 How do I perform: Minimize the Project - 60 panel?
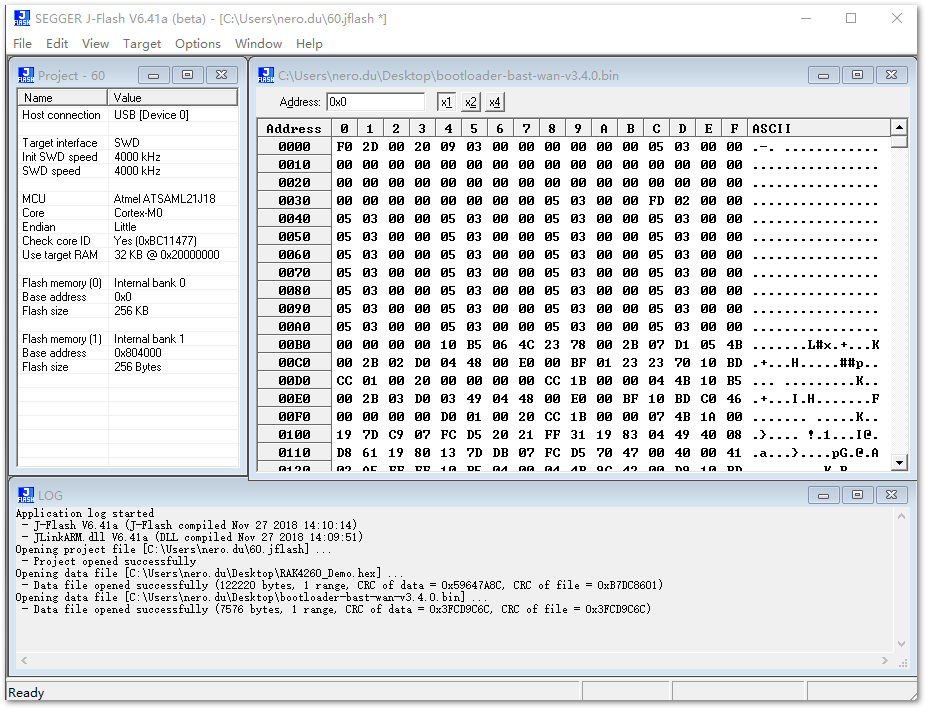pyautogui.click(x=154, y=75)
